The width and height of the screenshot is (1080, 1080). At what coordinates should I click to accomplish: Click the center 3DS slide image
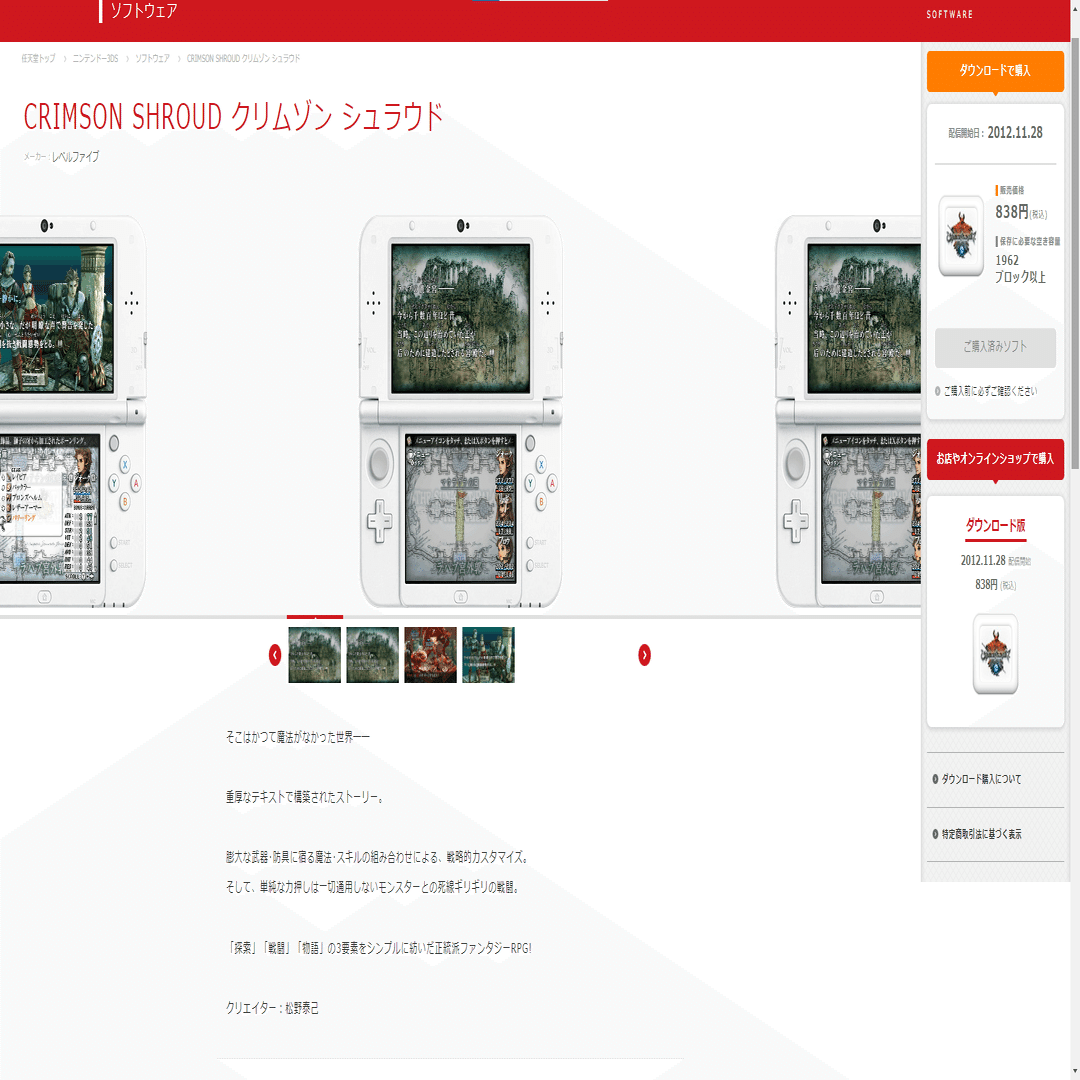click(x=461, y=412)
